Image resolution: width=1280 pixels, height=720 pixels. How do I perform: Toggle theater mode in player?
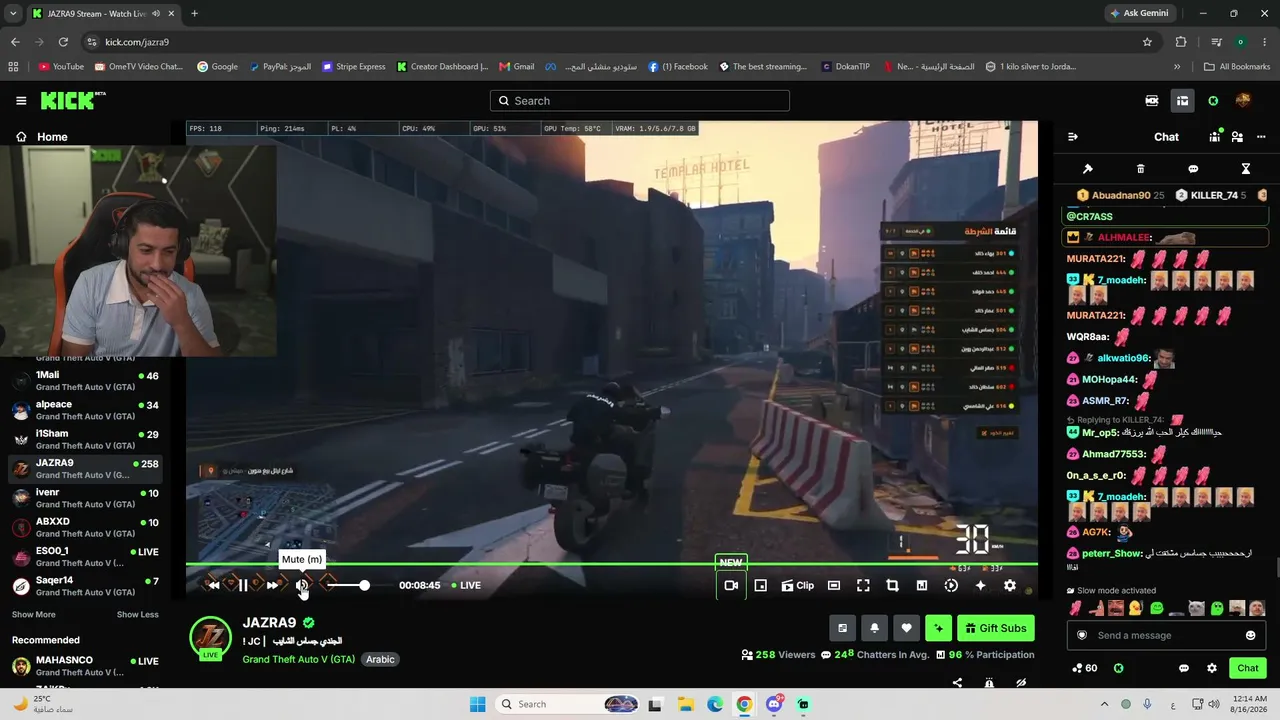pyautogui.click(x=834, y=585)
